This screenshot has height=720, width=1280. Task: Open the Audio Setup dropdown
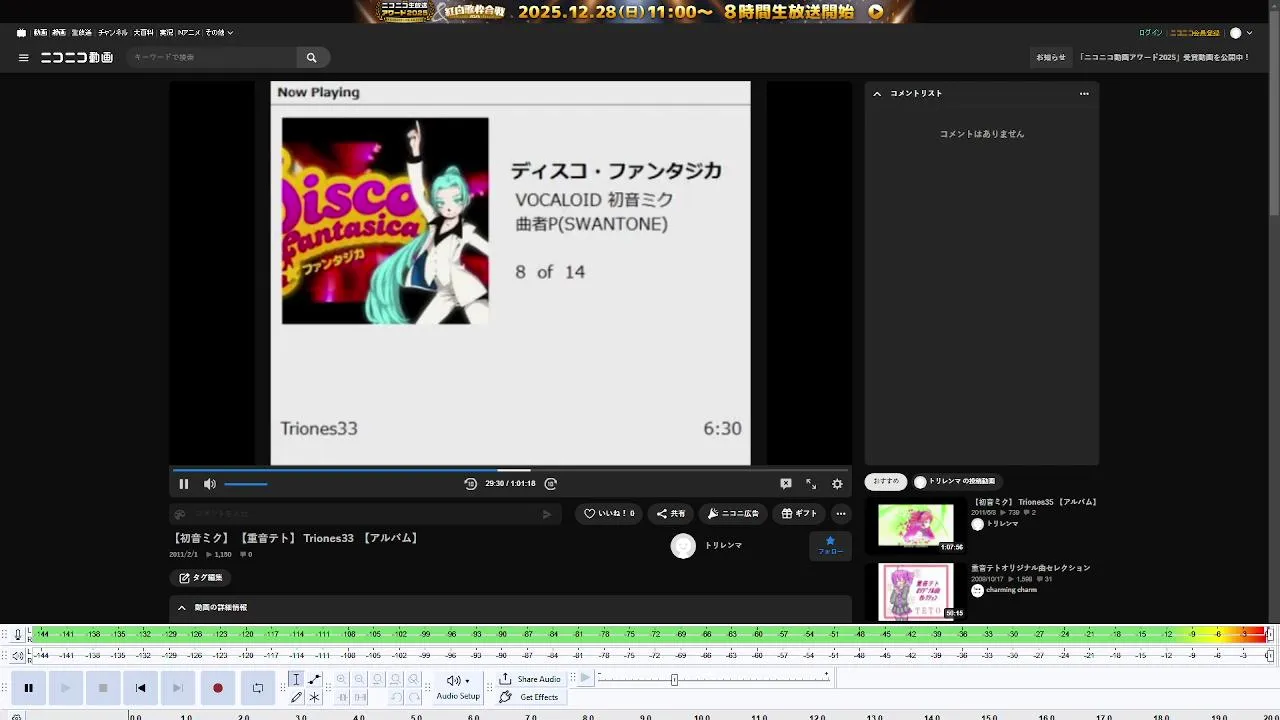click(458, 687)
